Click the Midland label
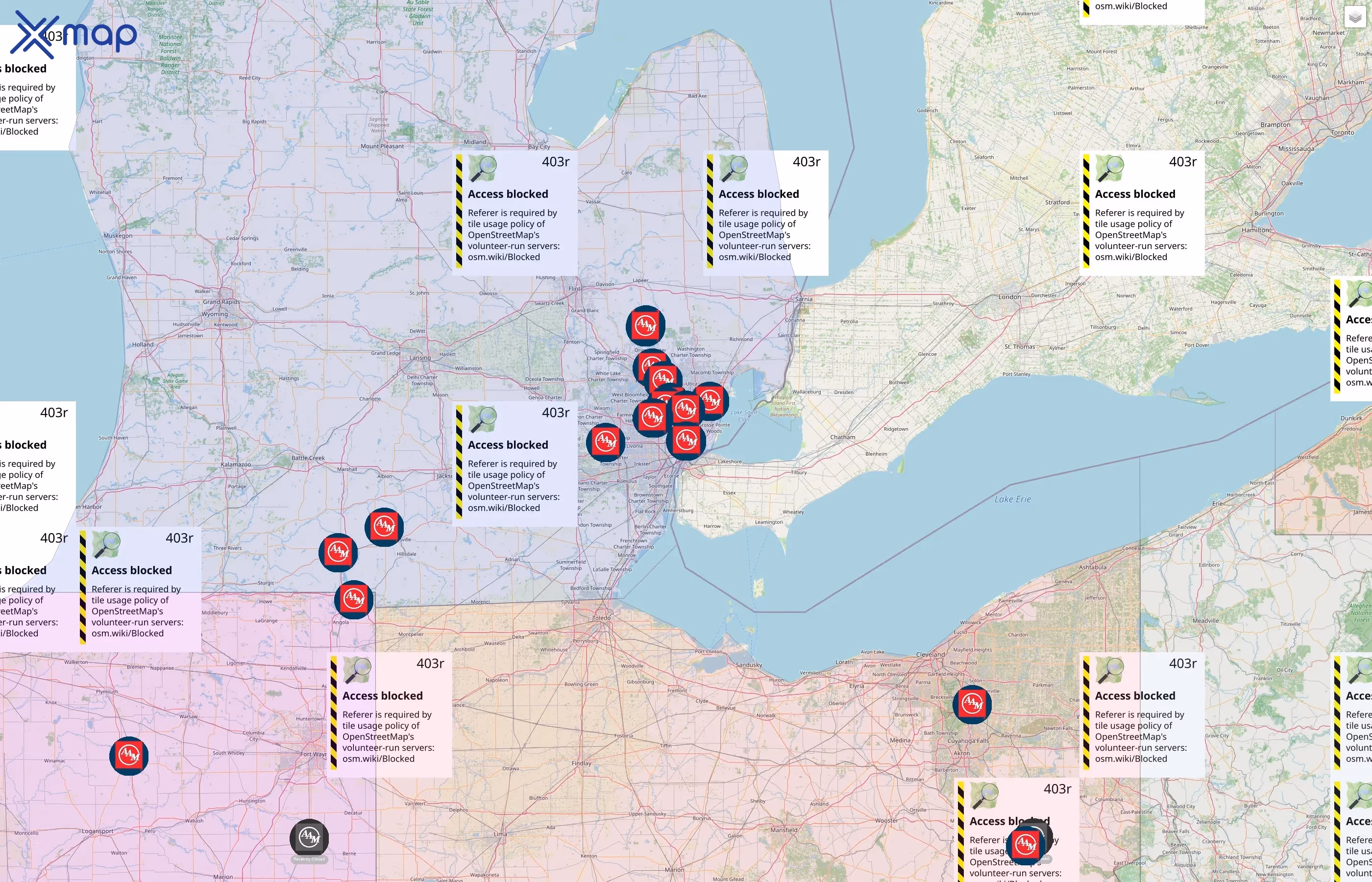The height and width of the screenshot is (882, 1372). (x=475, y=142)
